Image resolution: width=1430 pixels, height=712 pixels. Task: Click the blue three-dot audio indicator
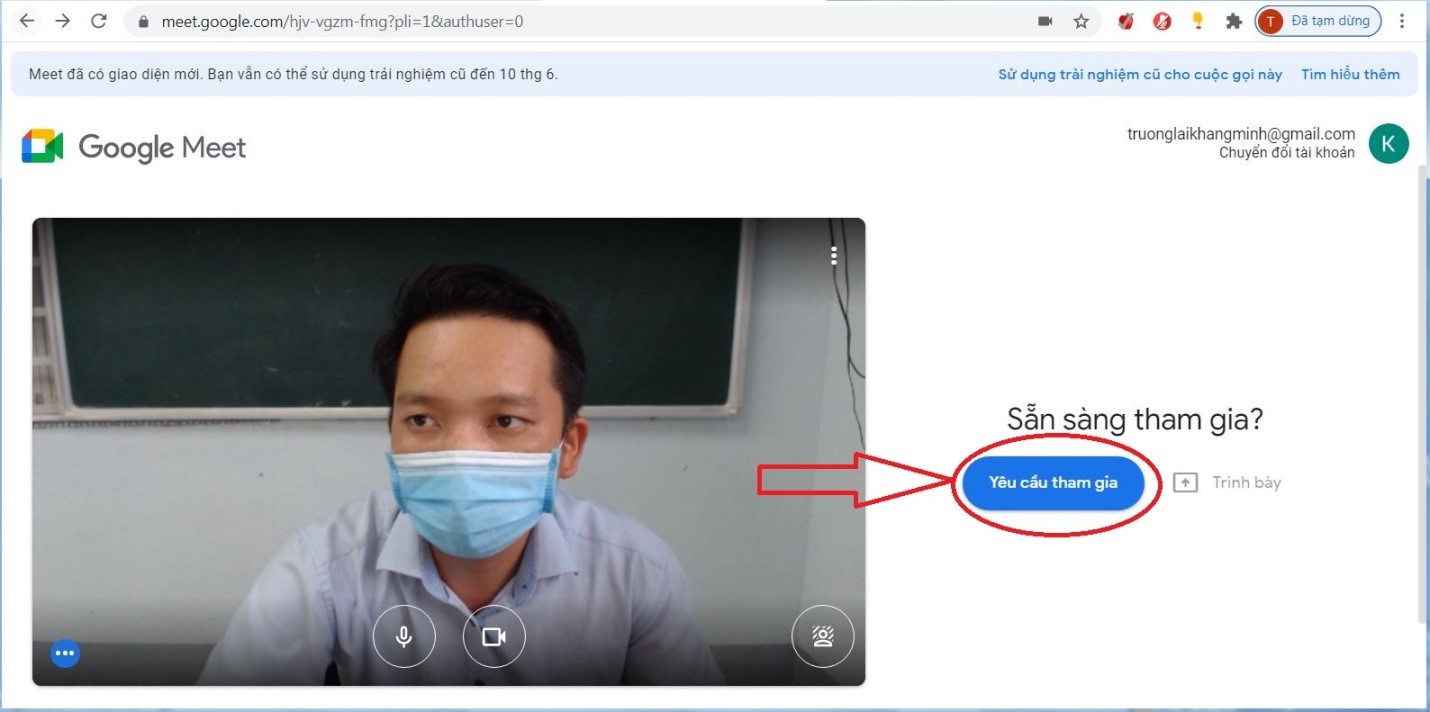[65, 653]
